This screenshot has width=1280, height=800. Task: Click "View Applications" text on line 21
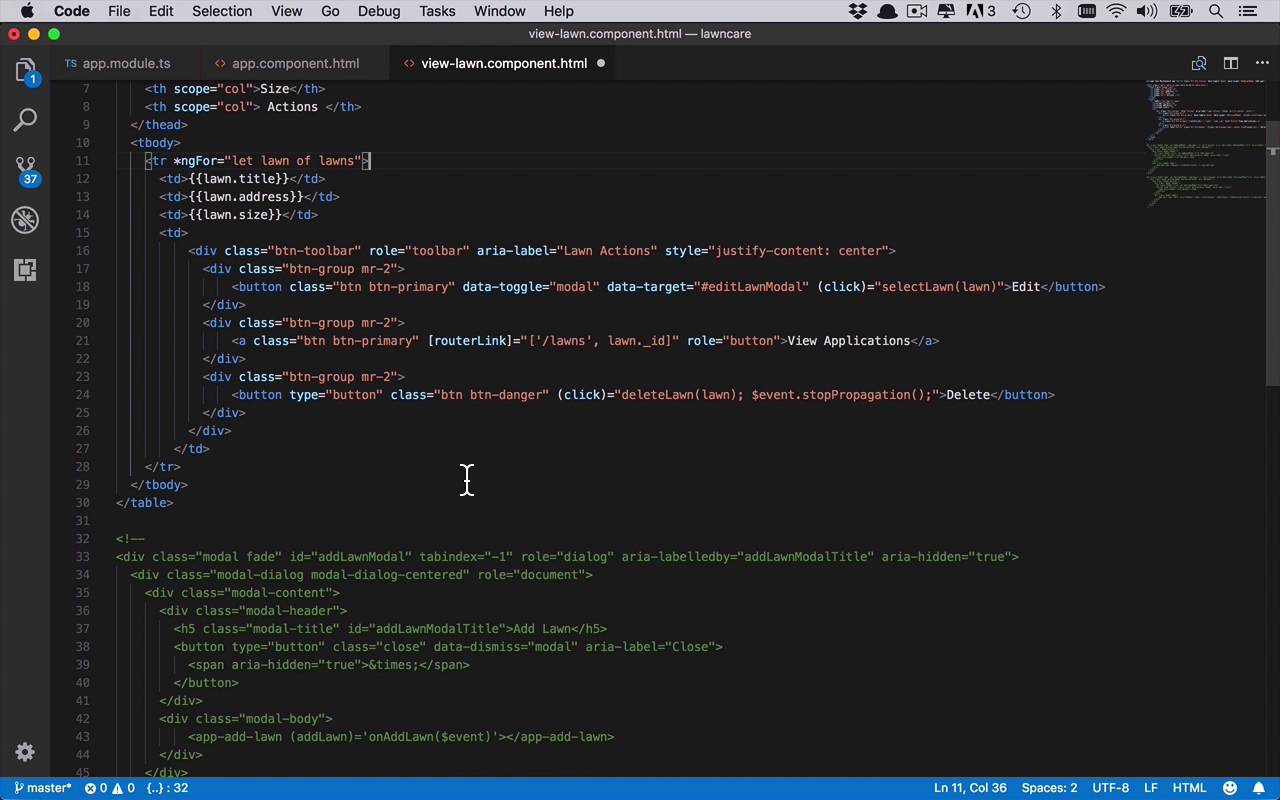[849, 340]
